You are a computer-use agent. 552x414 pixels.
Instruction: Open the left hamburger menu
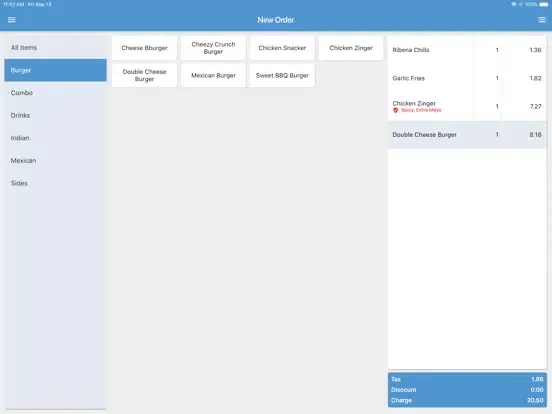pos(12,20)
